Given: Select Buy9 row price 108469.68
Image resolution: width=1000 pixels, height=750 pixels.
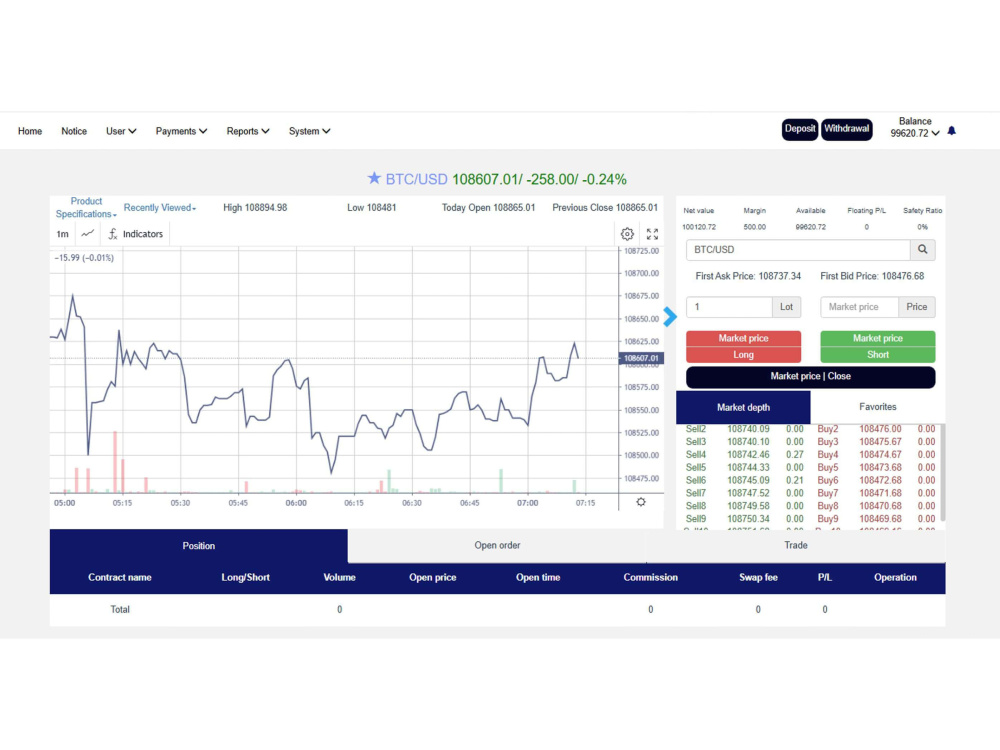Looking at the screenshot, I should (x=880, y=518).
